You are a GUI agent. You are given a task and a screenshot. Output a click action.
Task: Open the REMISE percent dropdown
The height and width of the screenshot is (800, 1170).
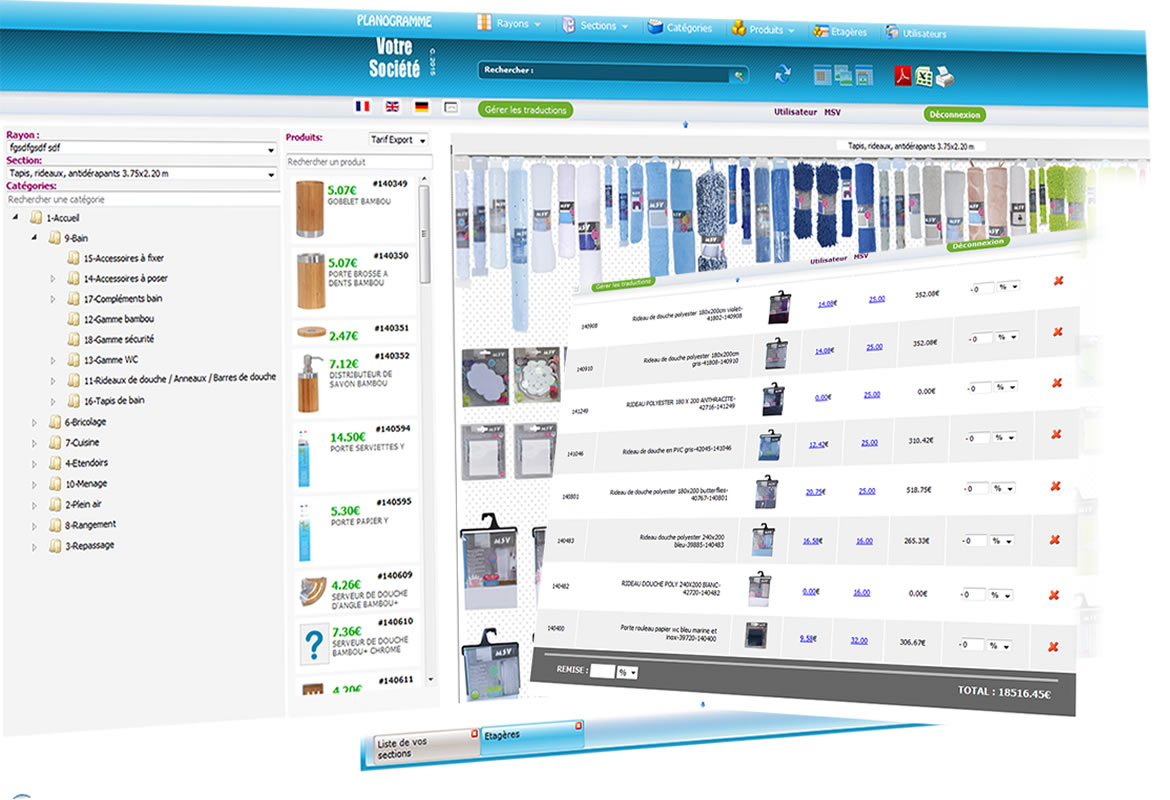point(626,672)
